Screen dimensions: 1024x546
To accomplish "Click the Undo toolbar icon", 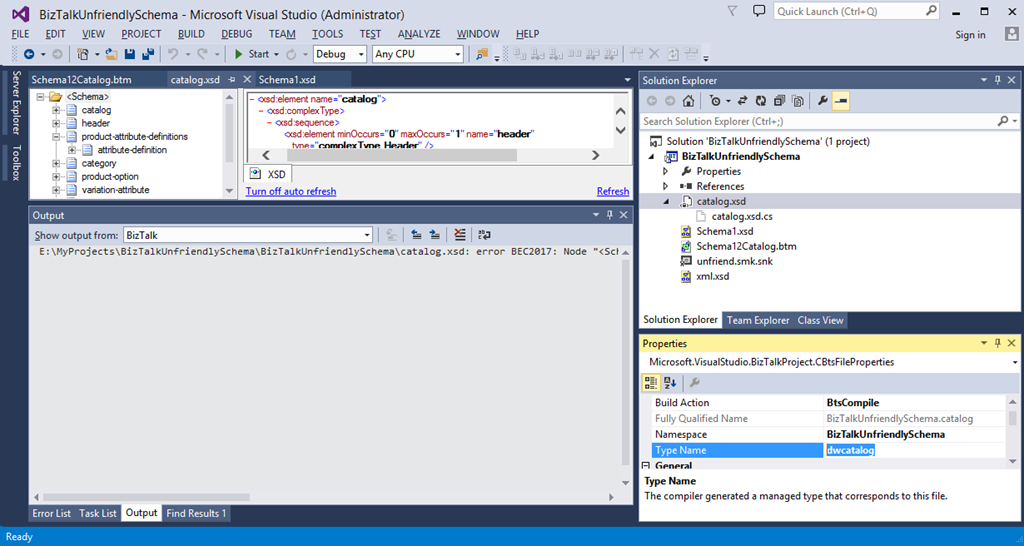I will point(173,54).
